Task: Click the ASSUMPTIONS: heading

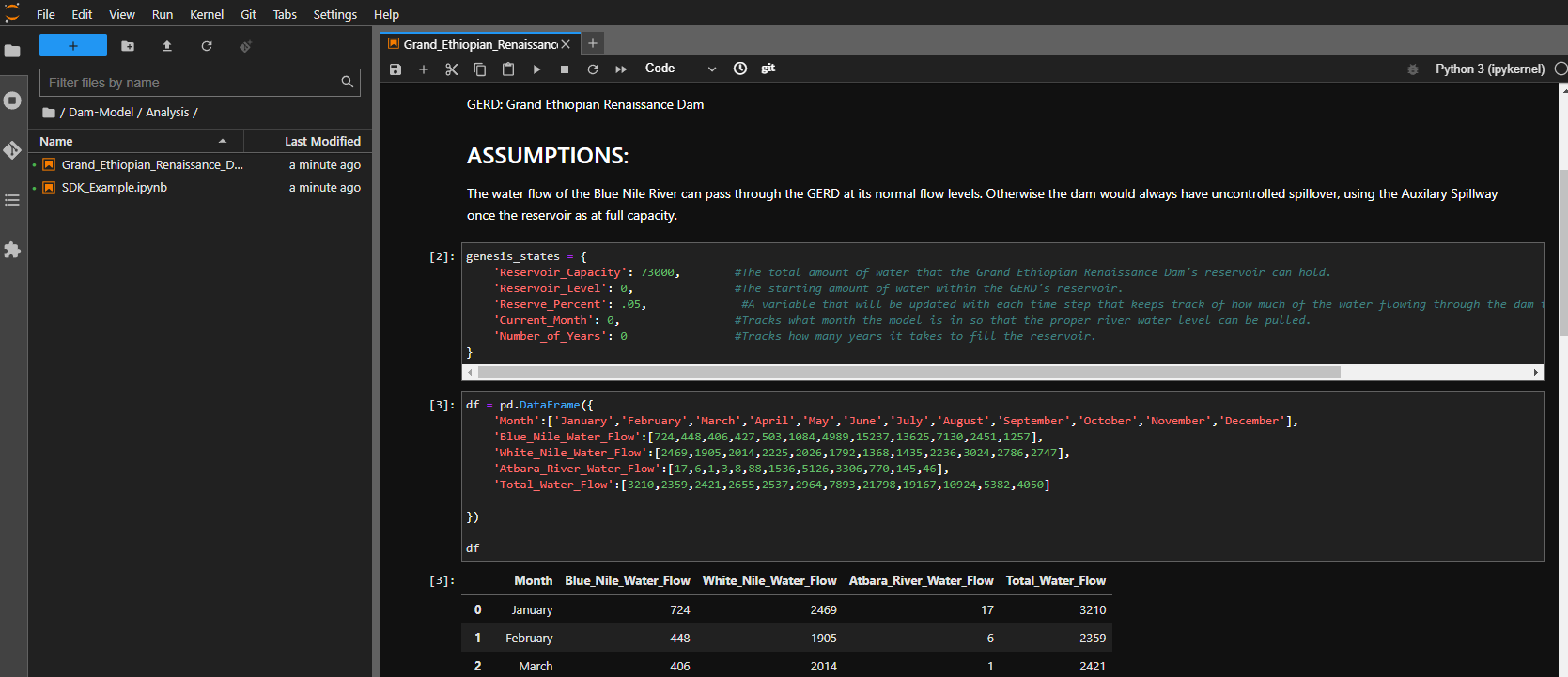Action: tap(548, 156)
